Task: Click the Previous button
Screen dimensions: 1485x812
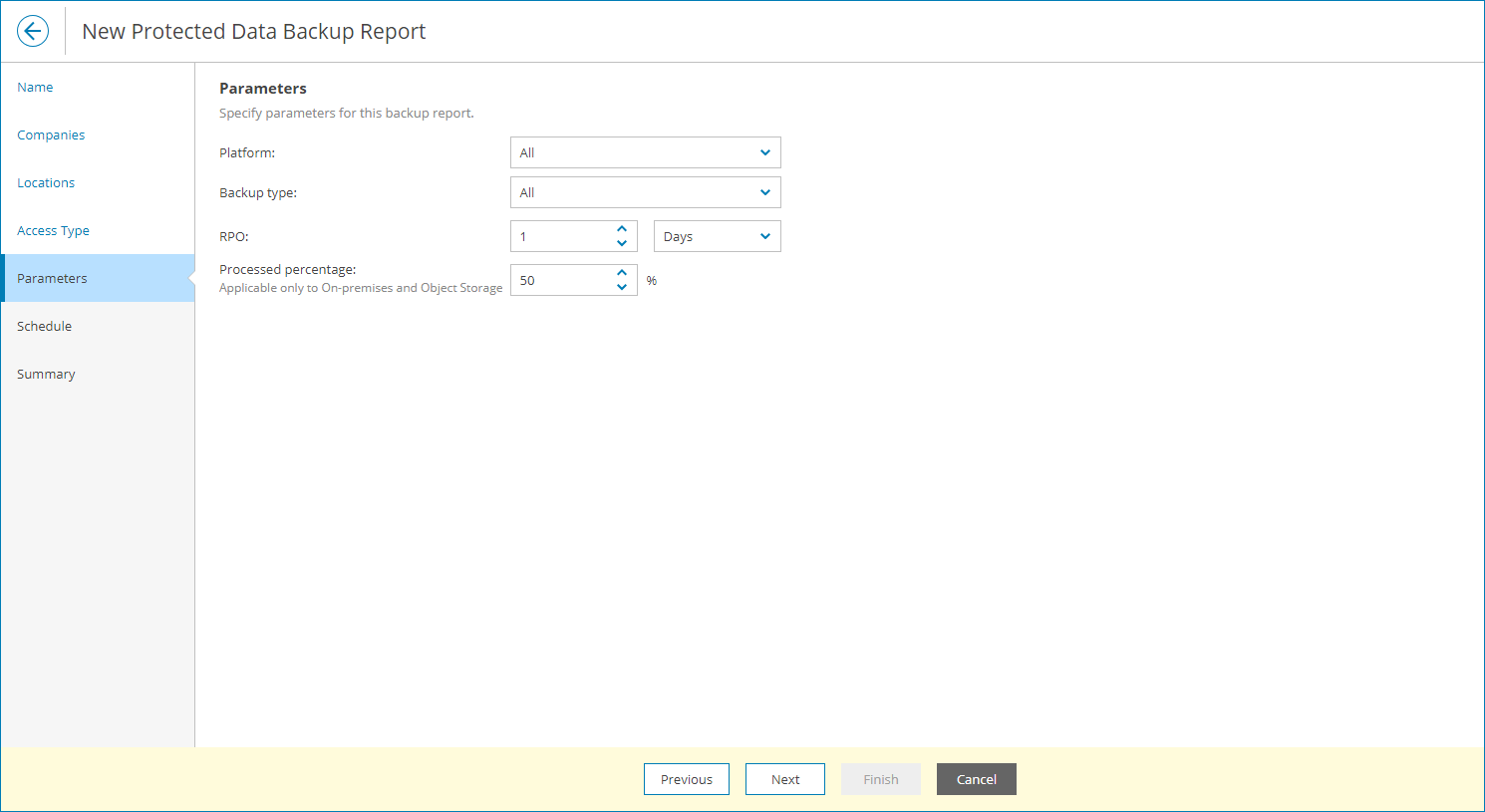Action: click(x=686, y=779)
